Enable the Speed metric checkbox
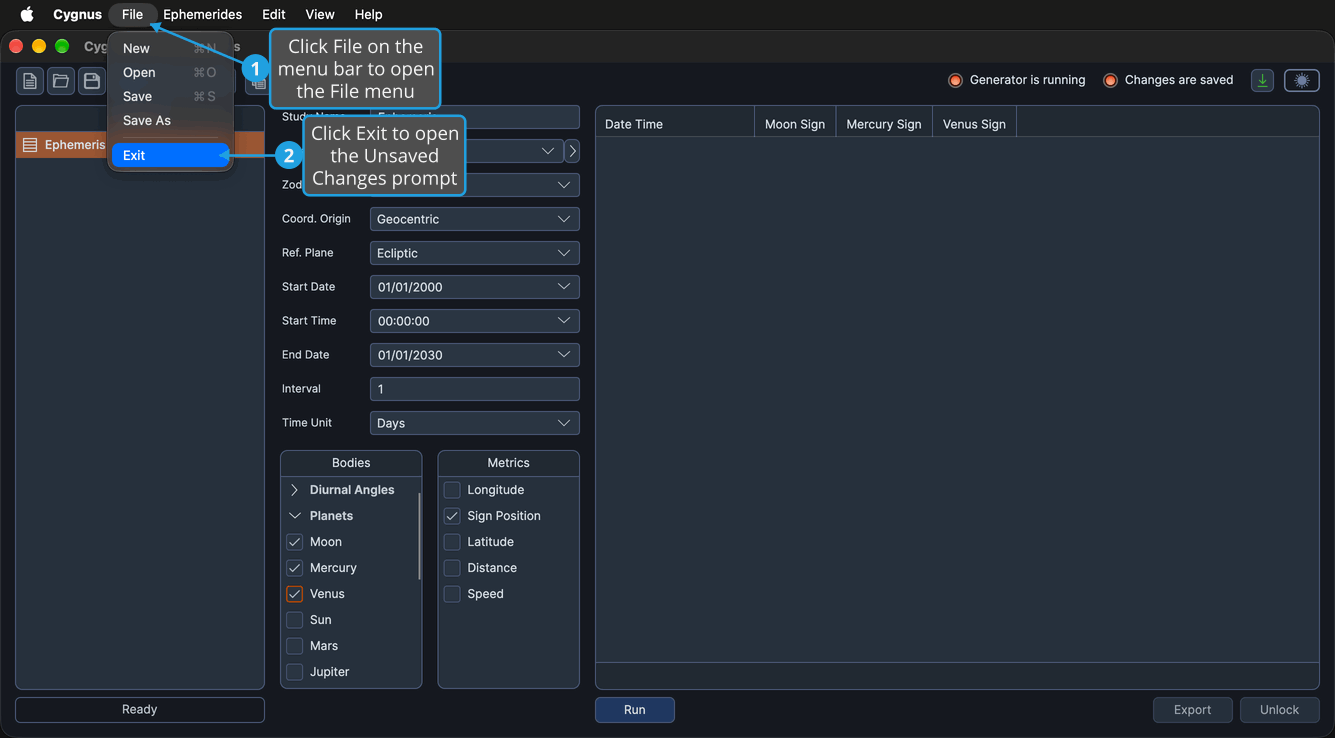 (452, 594)
